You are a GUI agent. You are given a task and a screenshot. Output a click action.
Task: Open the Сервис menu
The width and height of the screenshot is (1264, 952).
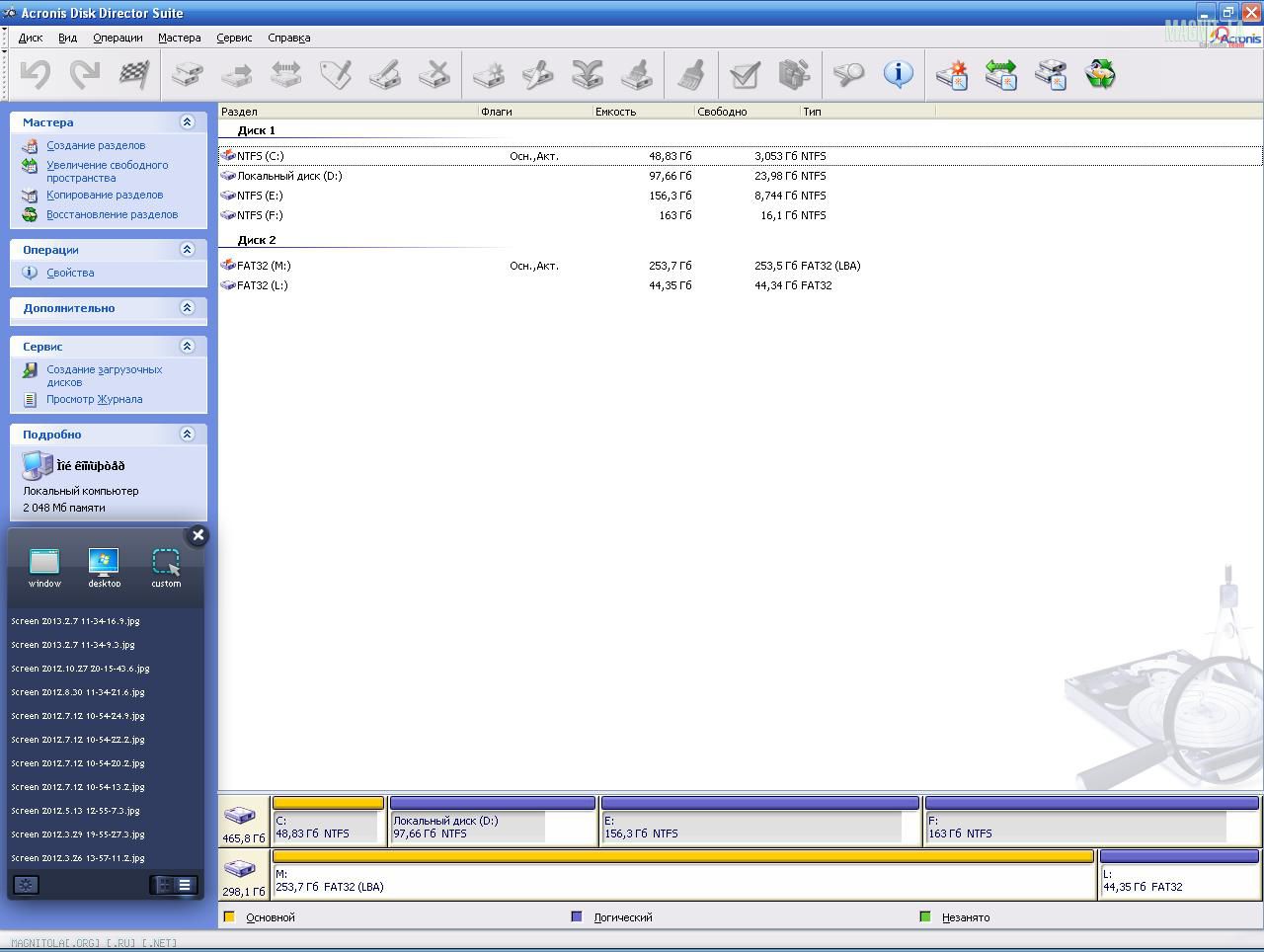pyautogui.click(x=234, y=38)
